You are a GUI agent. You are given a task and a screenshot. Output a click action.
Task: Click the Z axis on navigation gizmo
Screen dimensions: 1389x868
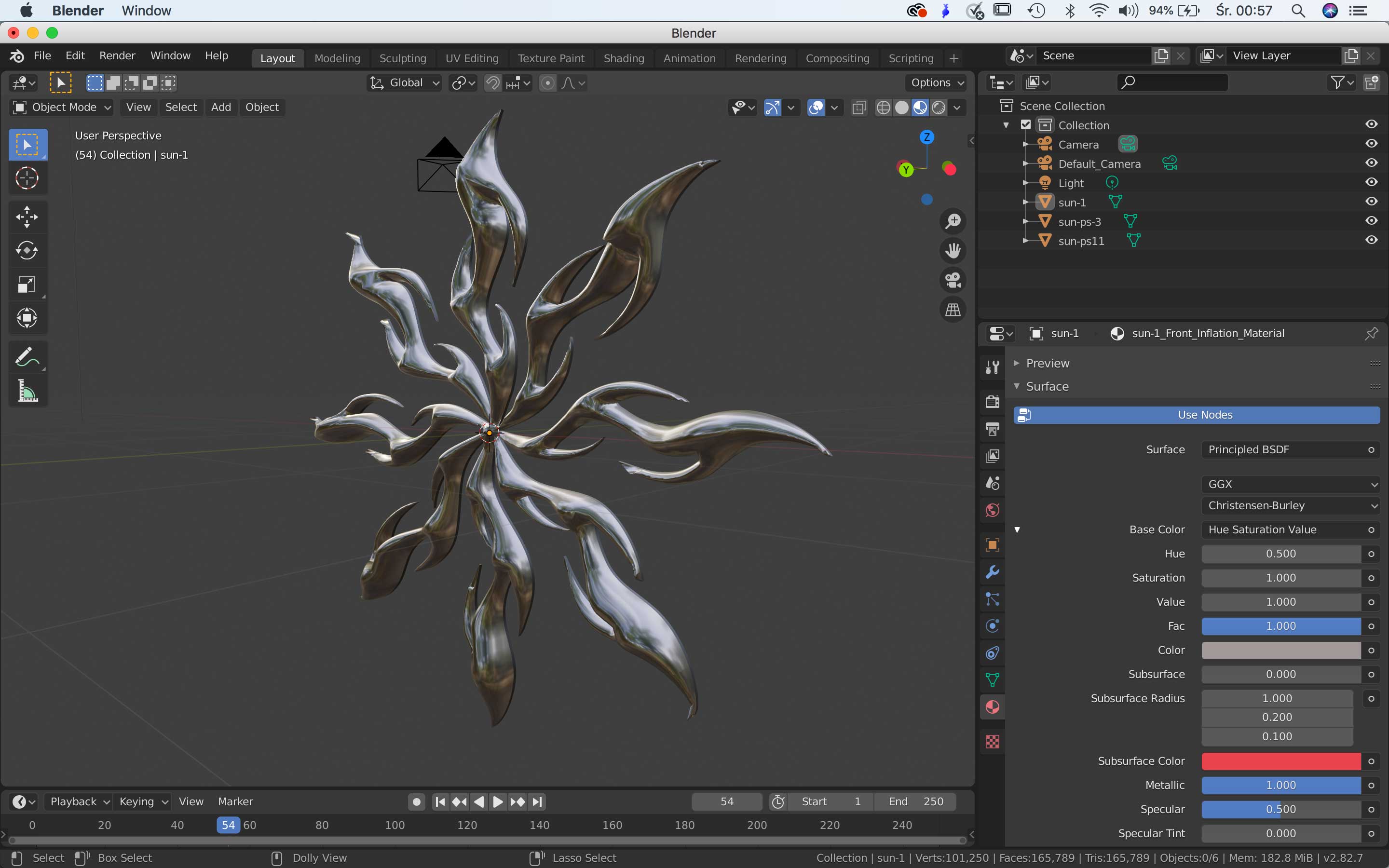926,137
